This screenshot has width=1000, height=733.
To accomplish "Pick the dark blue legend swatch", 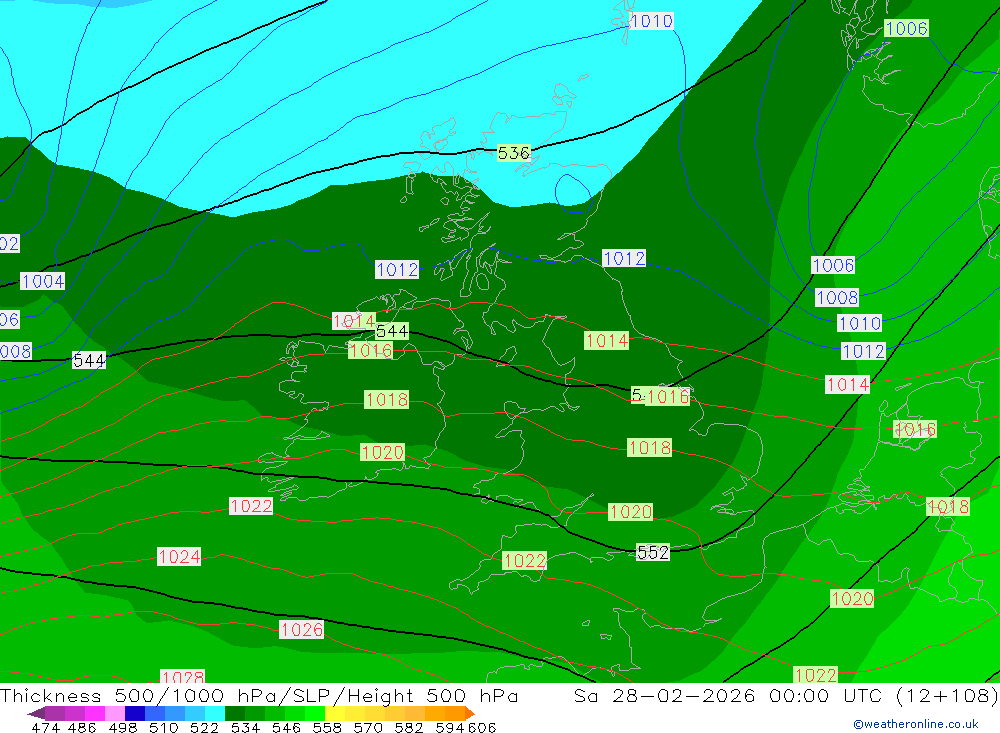I will [135, 713].
